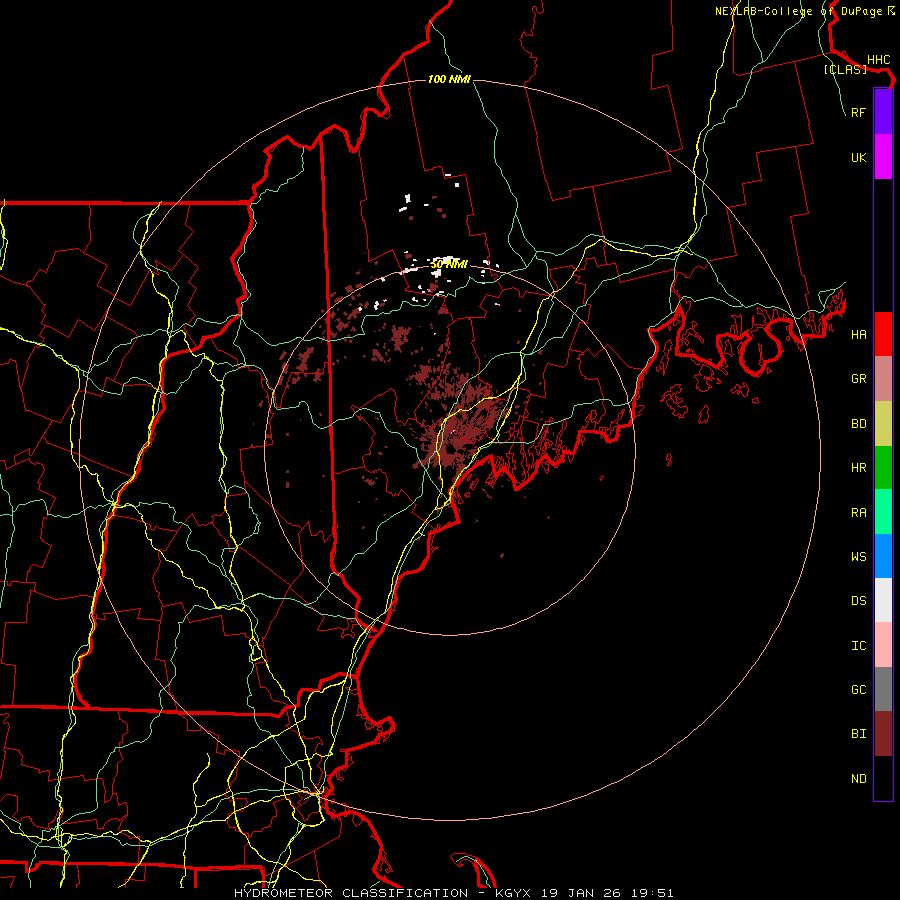Click the UK legend label

(858, 157)
